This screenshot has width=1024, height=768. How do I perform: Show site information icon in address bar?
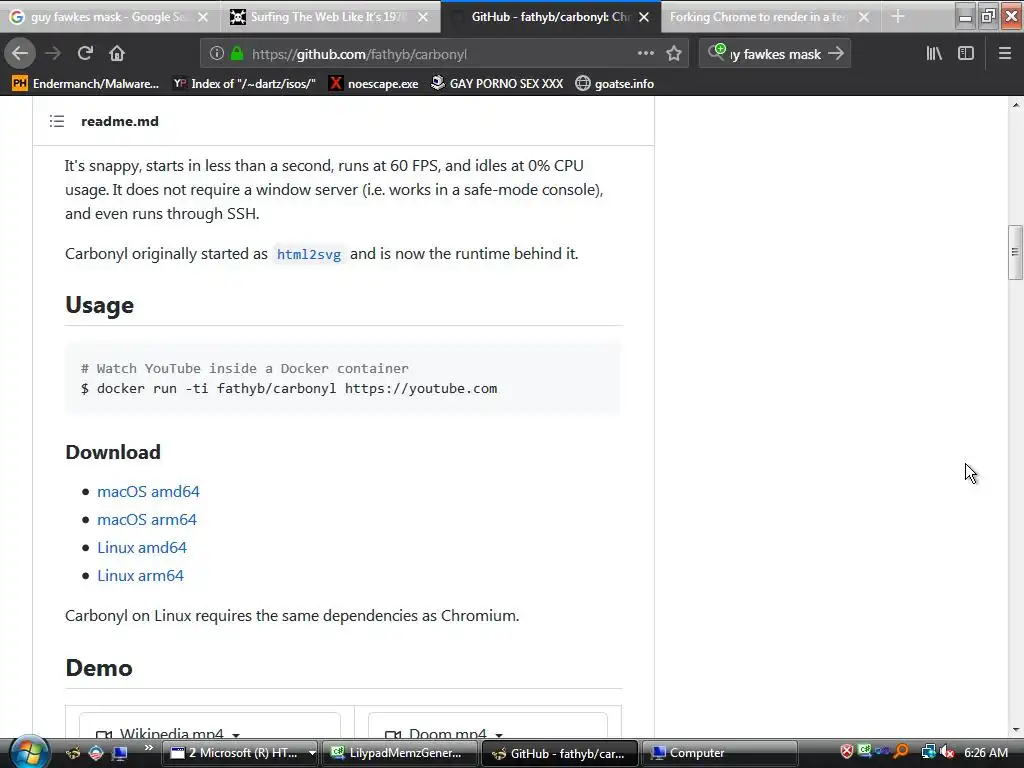tap(217, 54)
